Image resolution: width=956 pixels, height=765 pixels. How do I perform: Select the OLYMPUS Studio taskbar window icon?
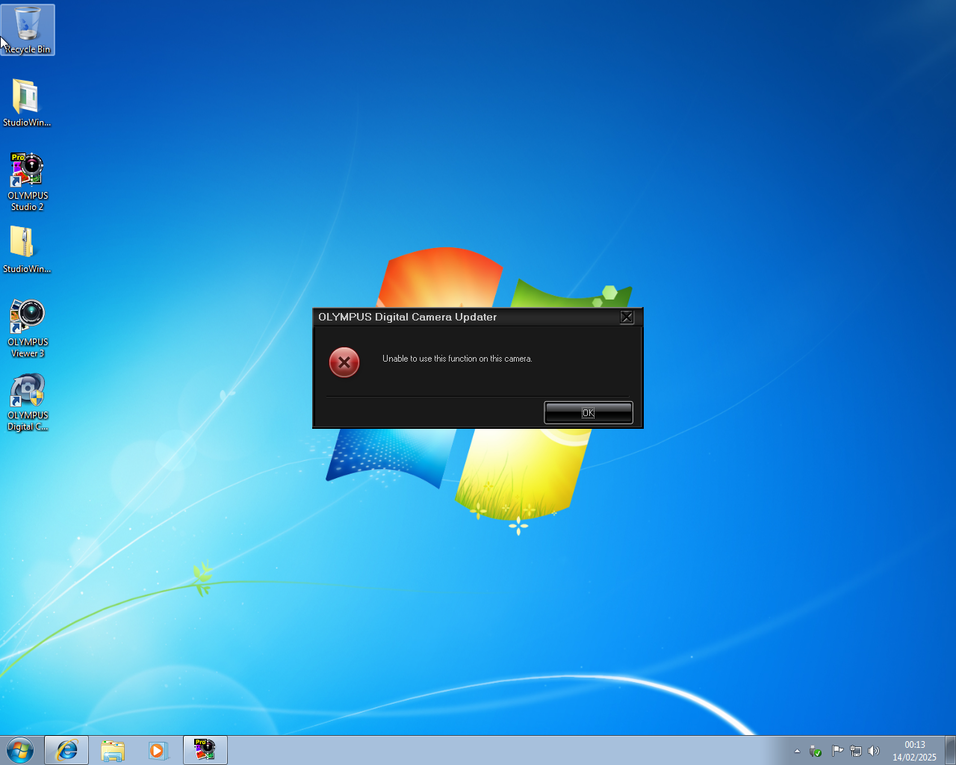pyautogui.click(x=204, y=750)
